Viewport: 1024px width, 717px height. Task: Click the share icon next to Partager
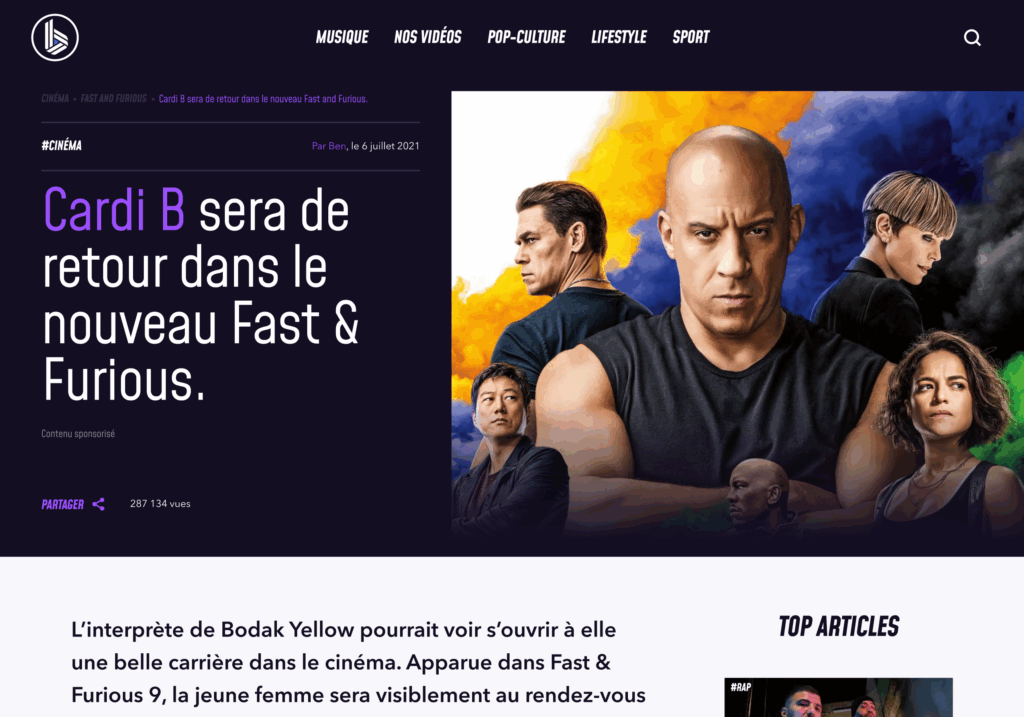pyautogui.click(x=99, y=504)
